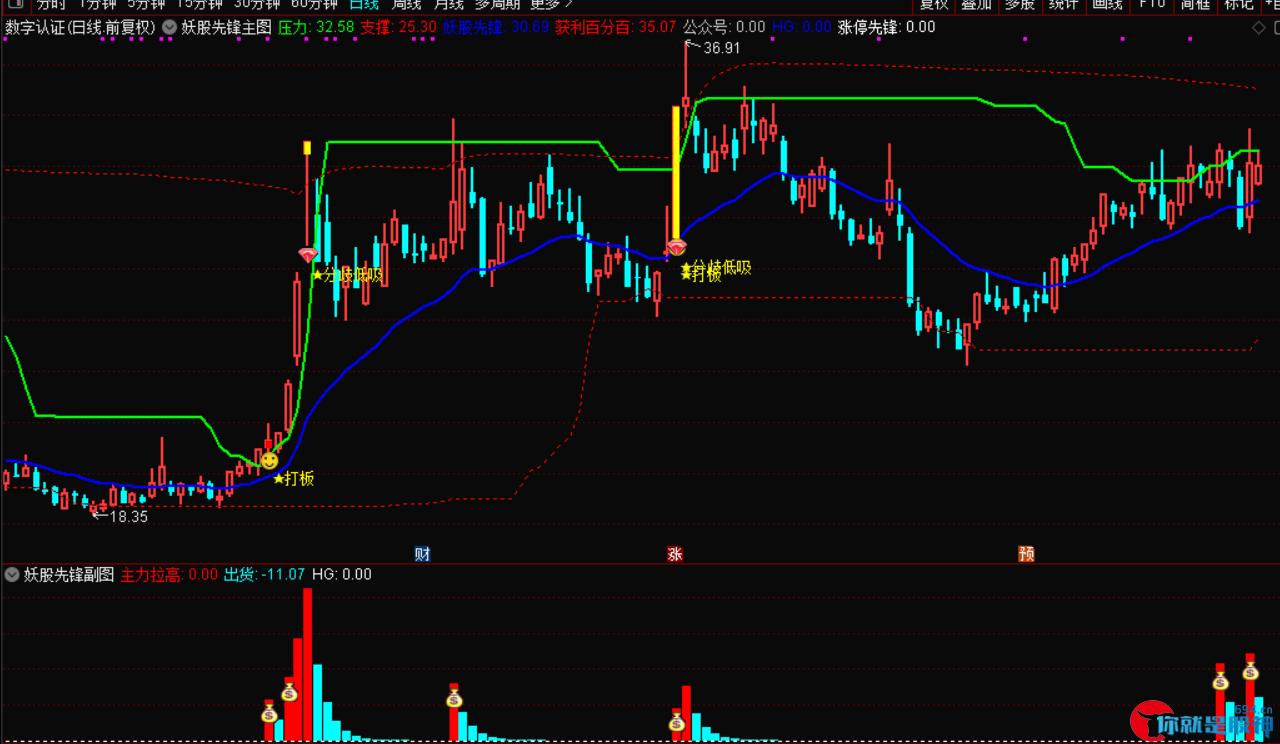The image size is (1280, 744).
Task: Click the leftmost money bag icon in sub-chart
Action: click(269, 712)
